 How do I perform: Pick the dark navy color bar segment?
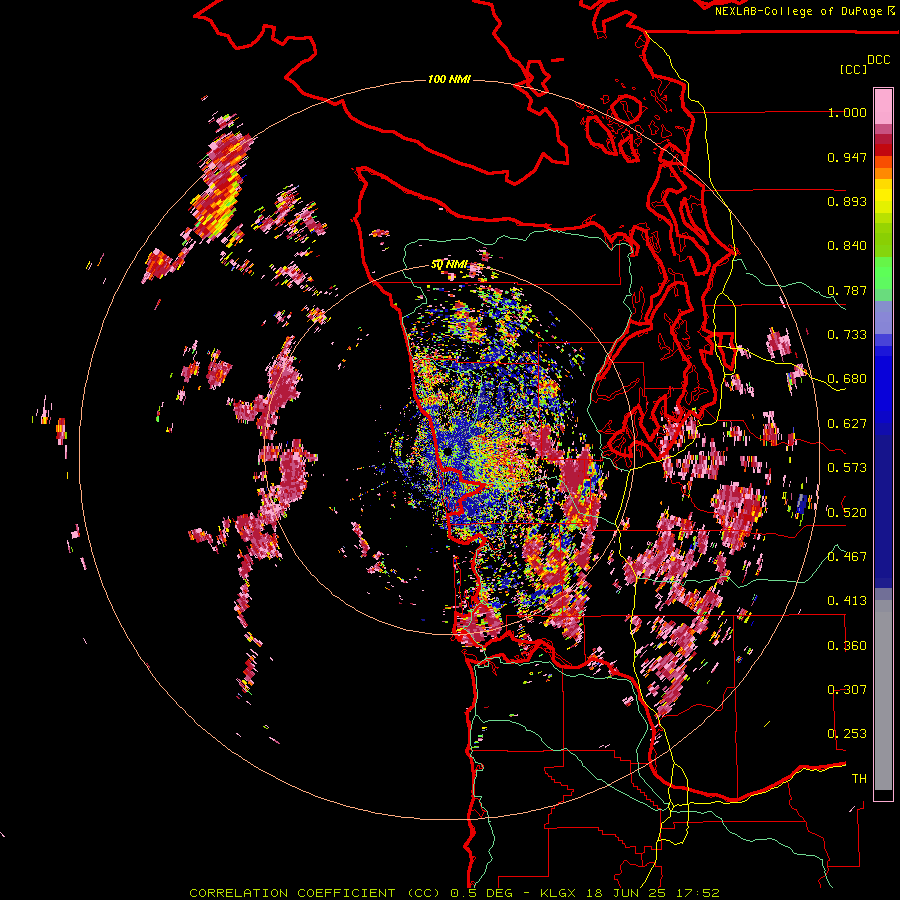pyautogui.click(x=883, y=511)
